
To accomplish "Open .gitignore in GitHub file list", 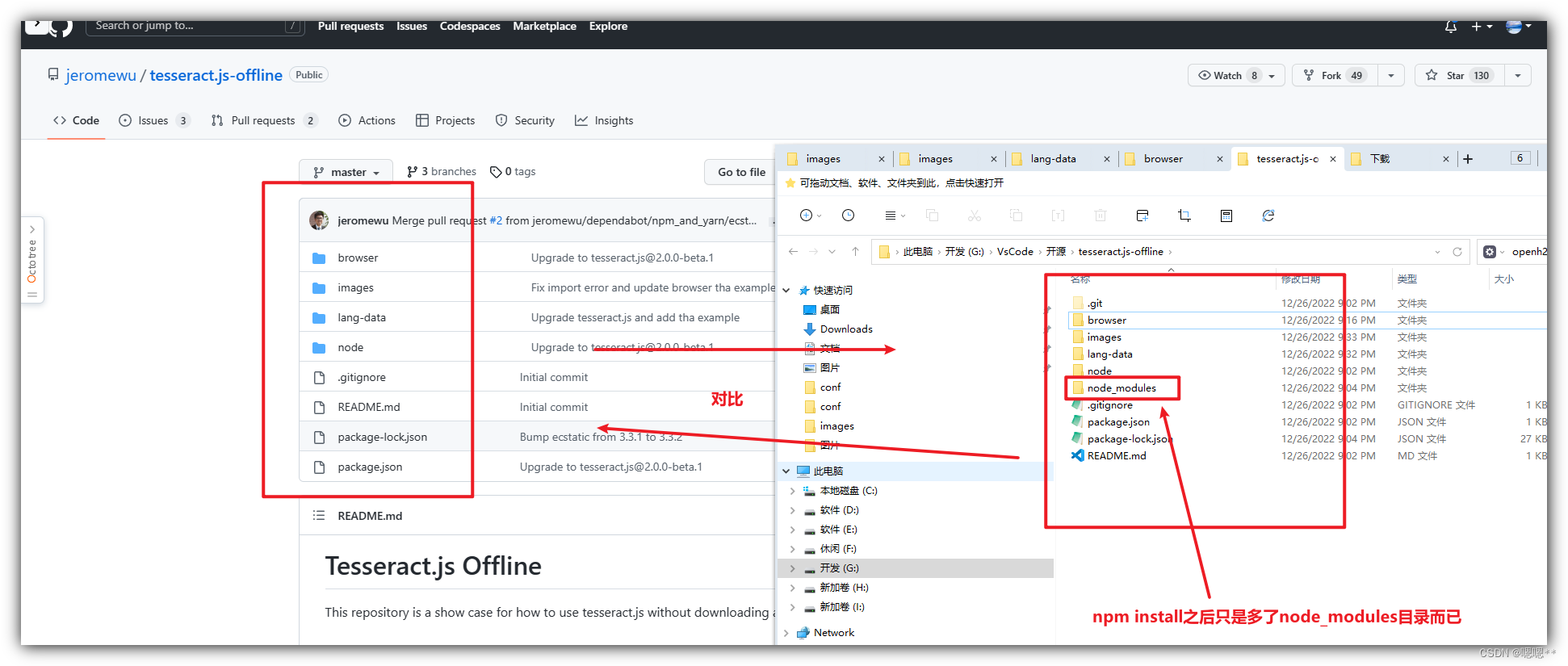I will point(361,377).
